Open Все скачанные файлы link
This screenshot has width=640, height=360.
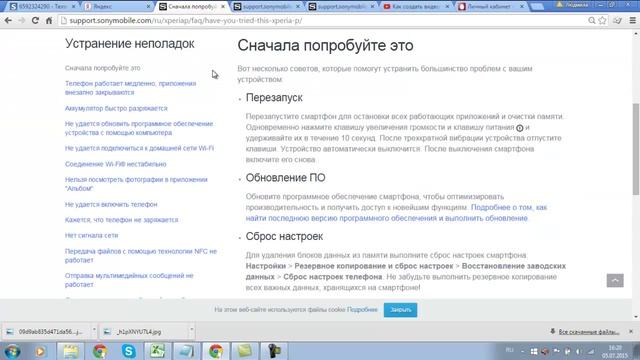(x=589, y=332)
